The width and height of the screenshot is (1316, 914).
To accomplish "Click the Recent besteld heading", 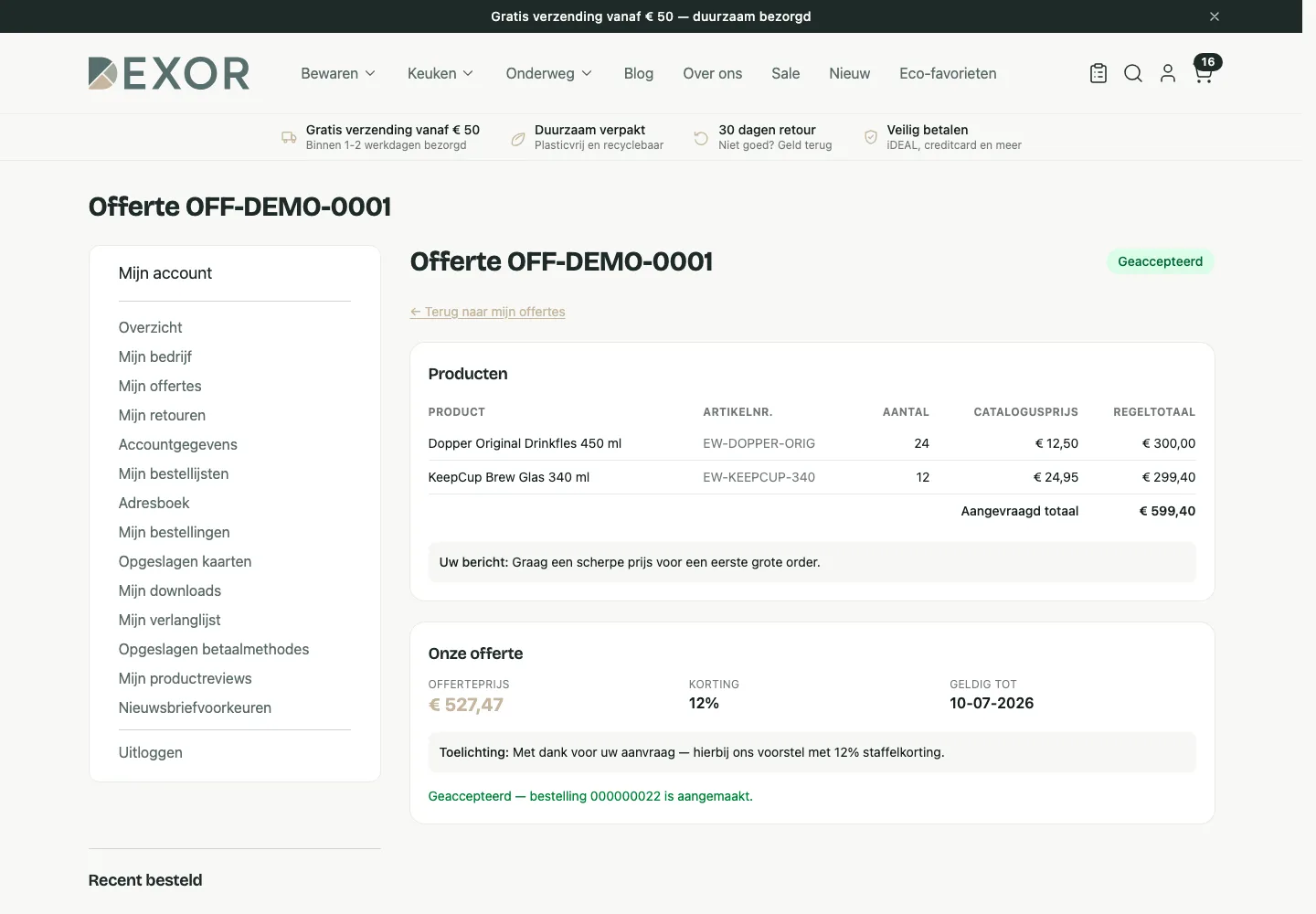I will pos(145,880).
